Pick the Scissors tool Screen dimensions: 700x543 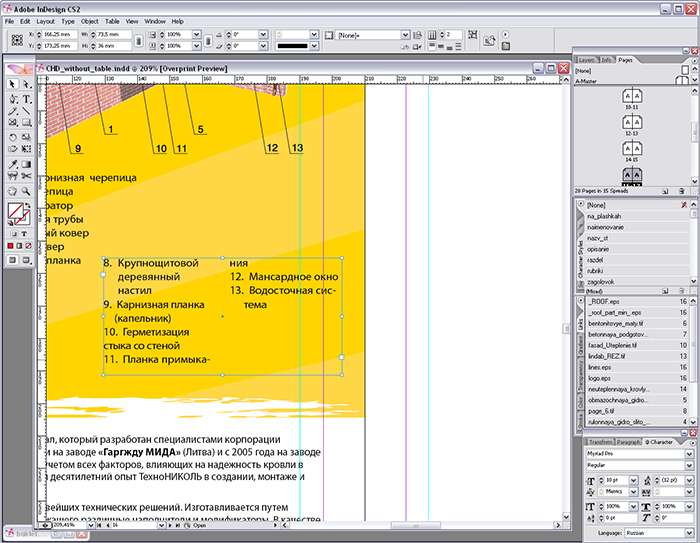(26, 176)
